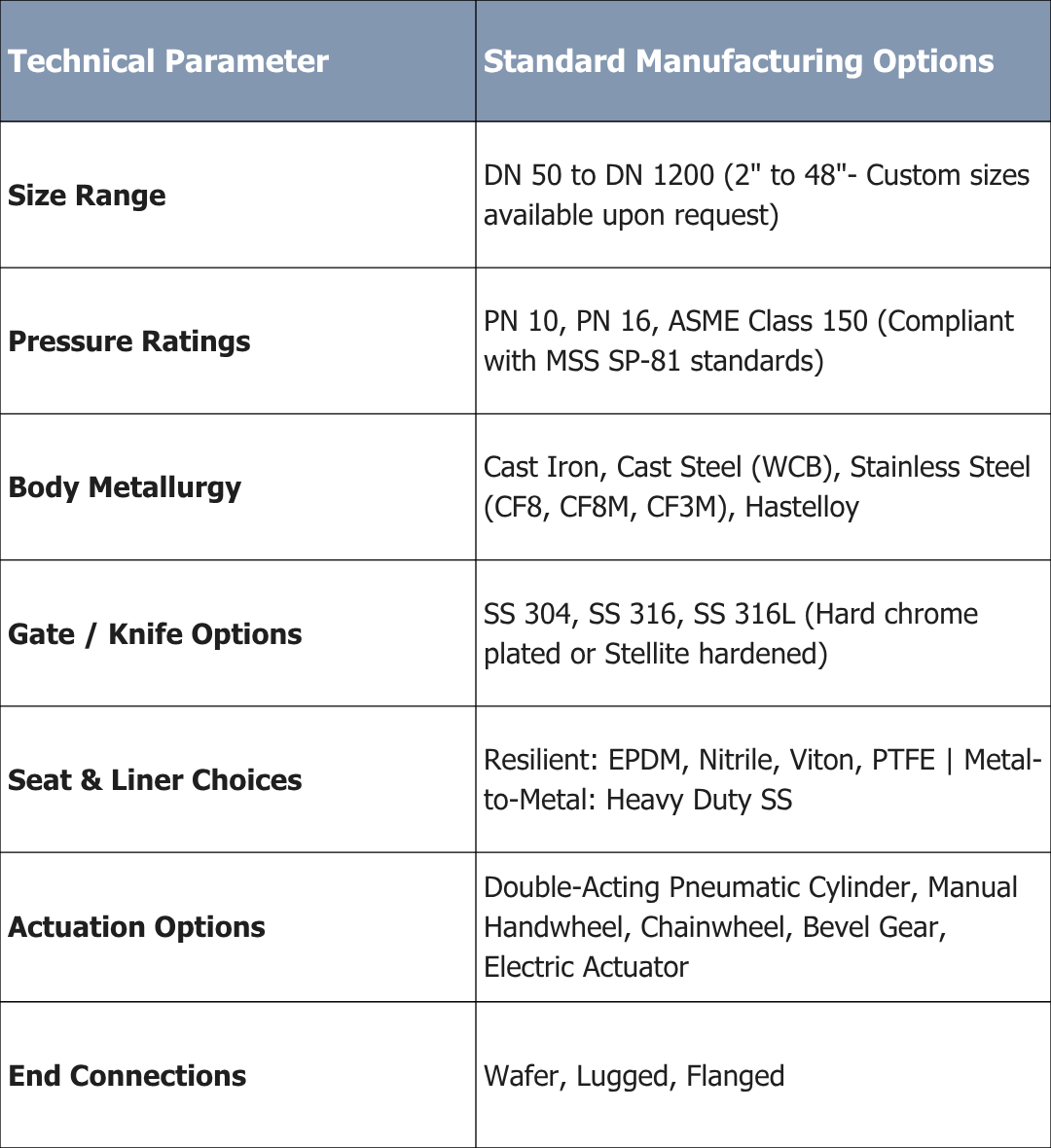Viewport: 1051px width, 1148px height.
Task: Select the Size Range row label
Action: coord(87,196)
